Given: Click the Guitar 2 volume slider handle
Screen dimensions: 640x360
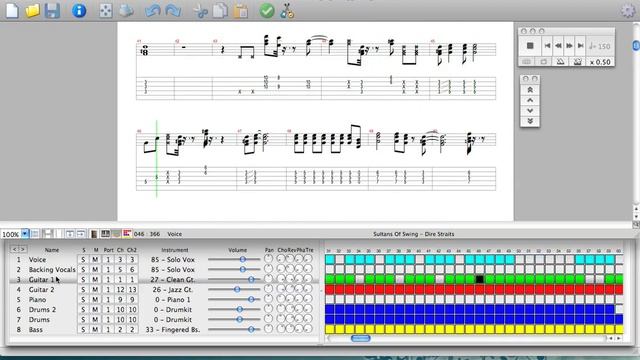Looking at the screenshot, I should pos(237,289).
